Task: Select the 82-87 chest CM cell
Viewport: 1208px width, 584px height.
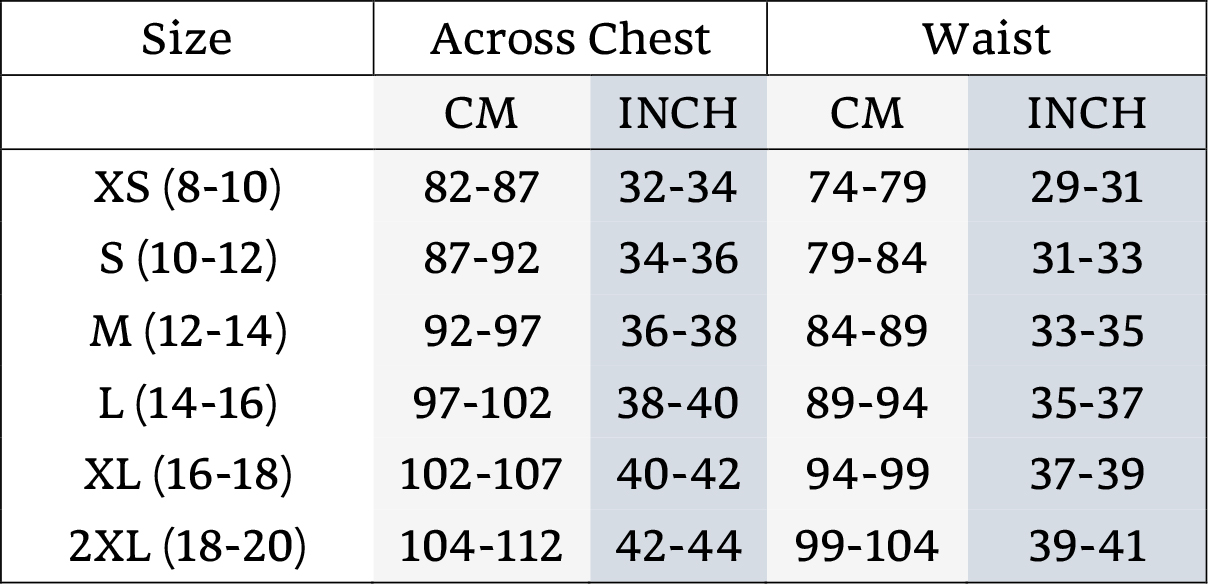Action: point(481,187)
